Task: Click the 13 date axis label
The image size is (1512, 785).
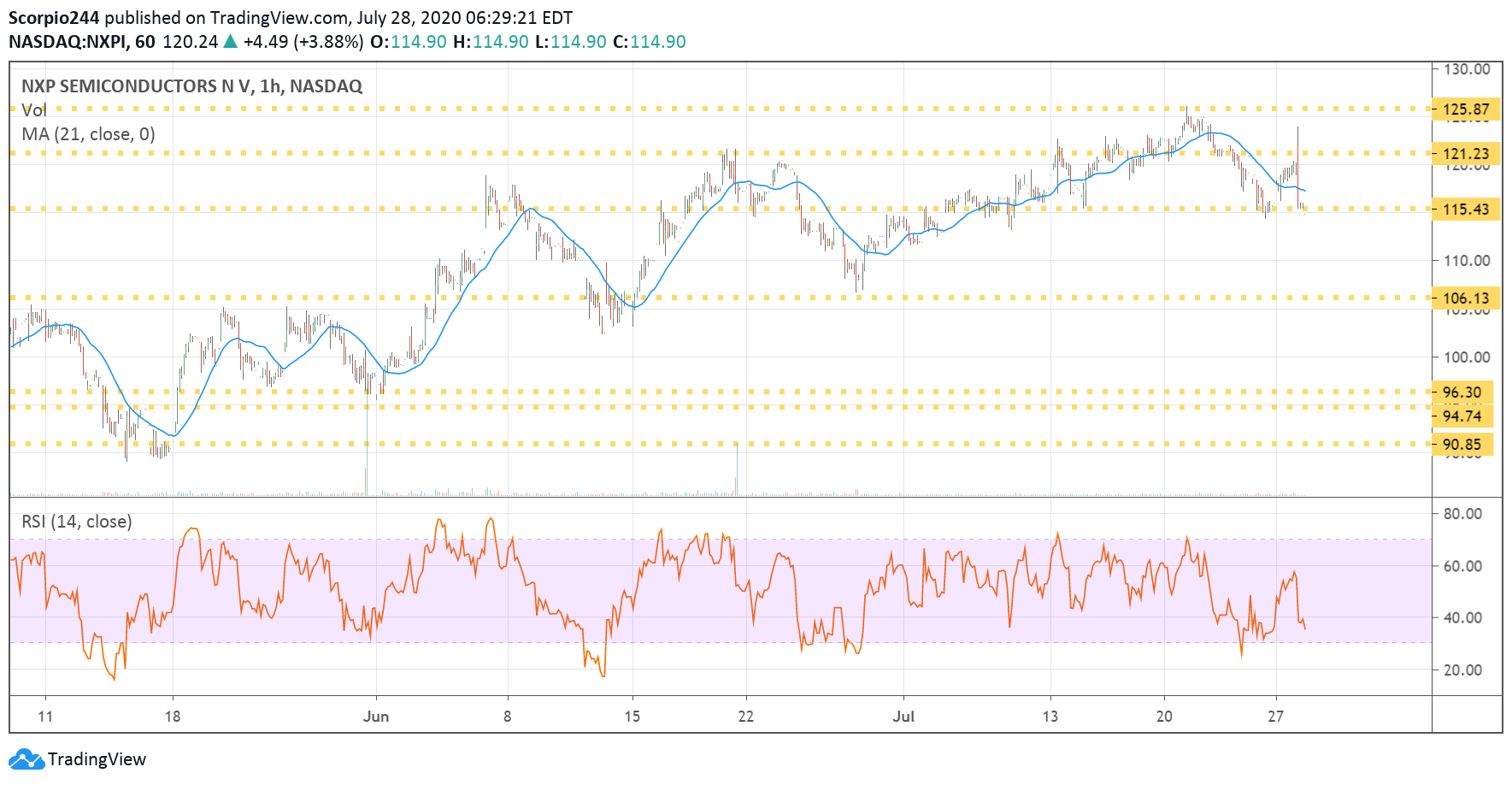Action: [1050, 717]
